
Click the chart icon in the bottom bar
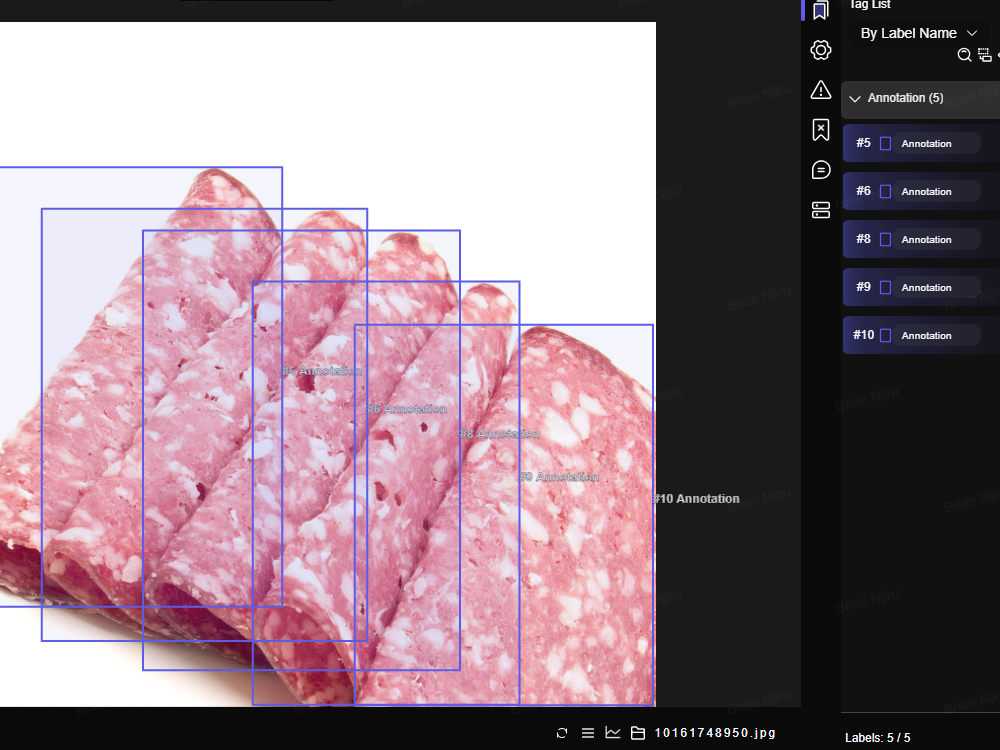(613, 733)
